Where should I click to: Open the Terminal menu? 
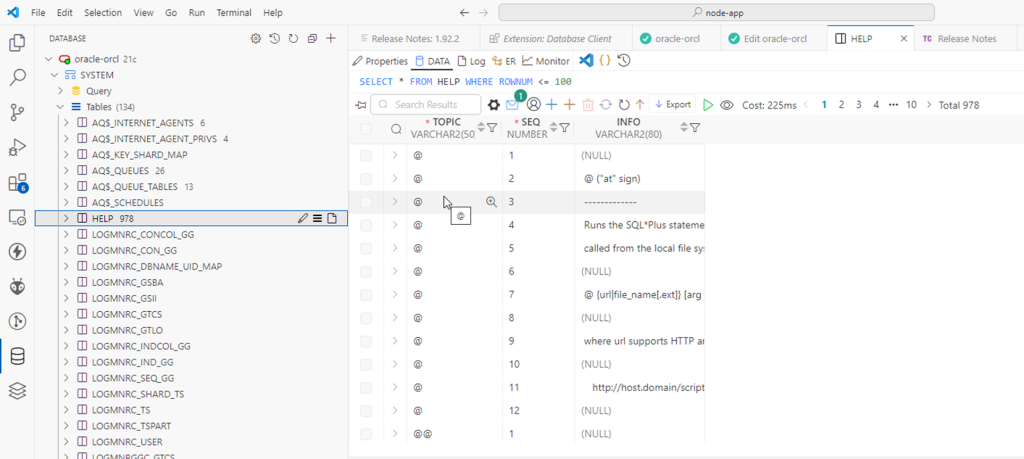(x=234, y=12)
